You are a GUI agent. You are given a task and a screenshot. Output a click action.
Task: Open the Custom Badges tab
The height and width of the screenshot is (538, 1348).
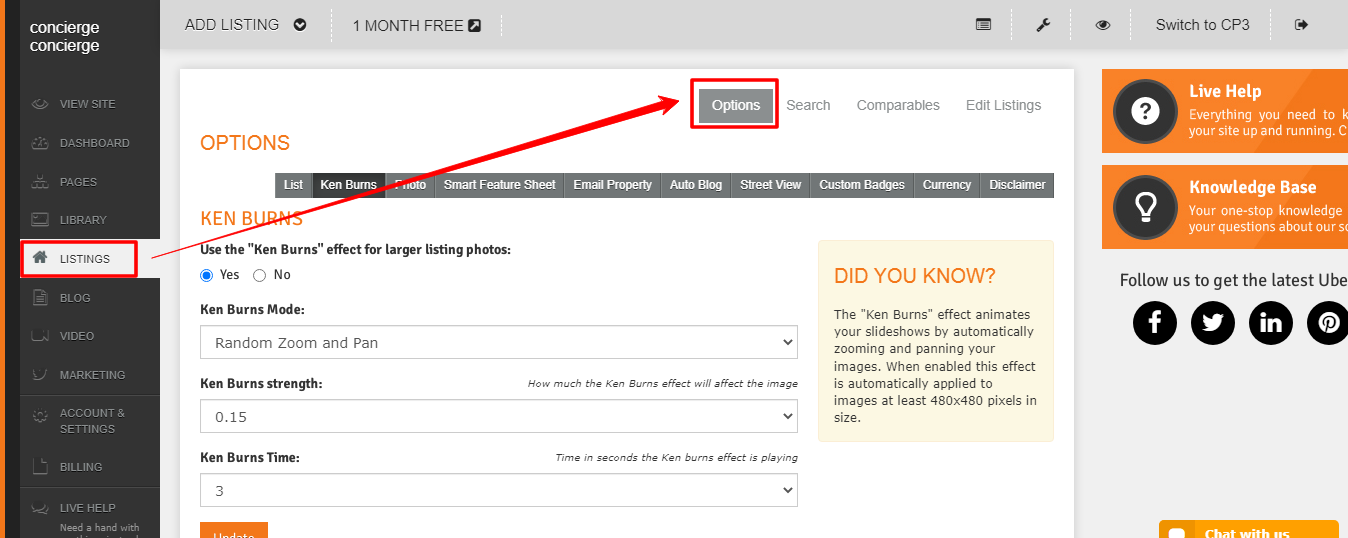(861, 185)
